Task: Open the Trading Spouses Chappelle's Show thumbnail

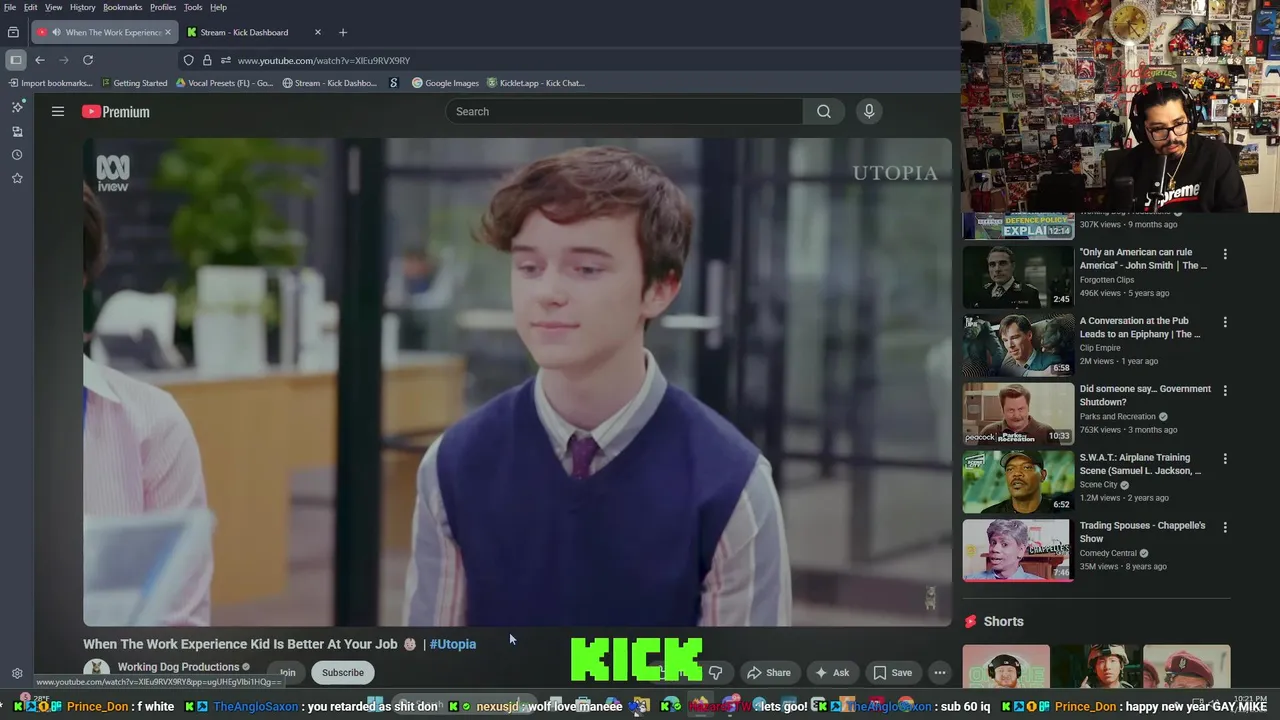Action: pyautogui.click(x=1018, y=550)
